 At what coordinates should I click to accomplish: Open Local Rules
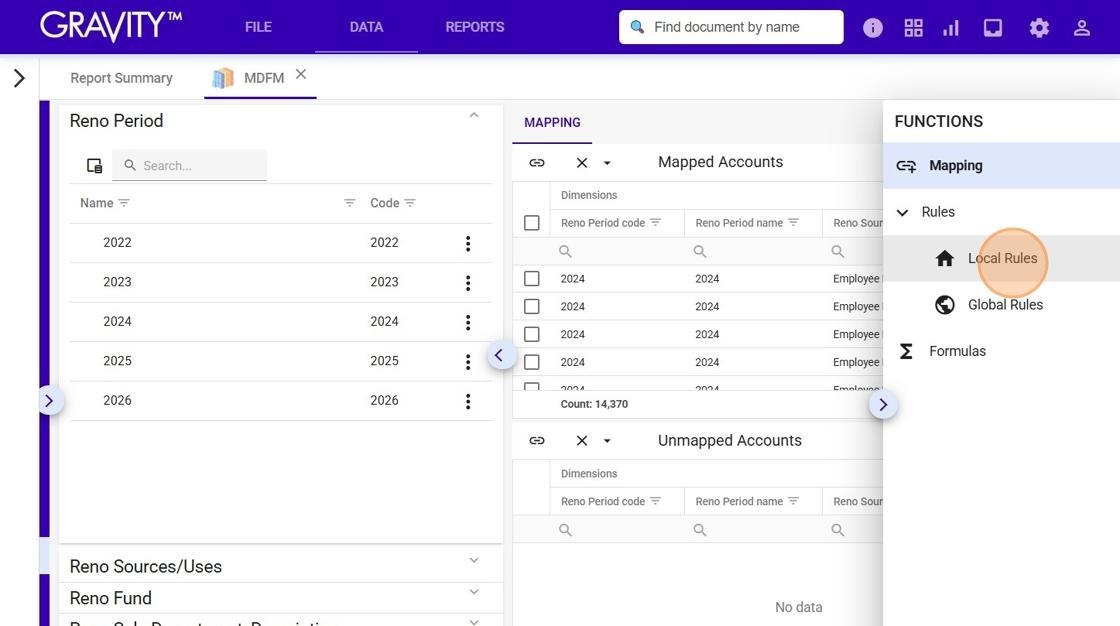point(1002,258)
